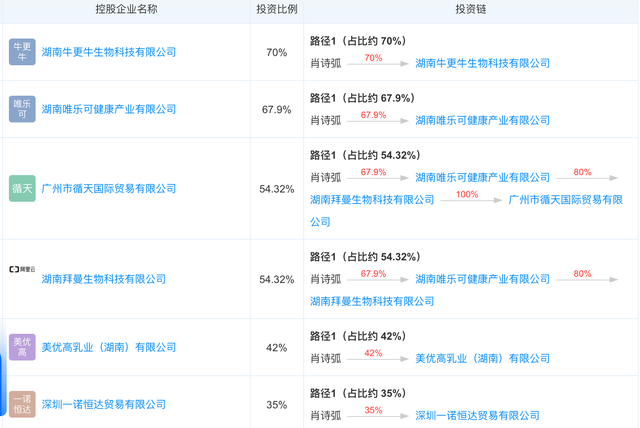This screenshot has height=428, width=640.
Task: Click the green 循天 logo badge
Action: pos(22,188)
